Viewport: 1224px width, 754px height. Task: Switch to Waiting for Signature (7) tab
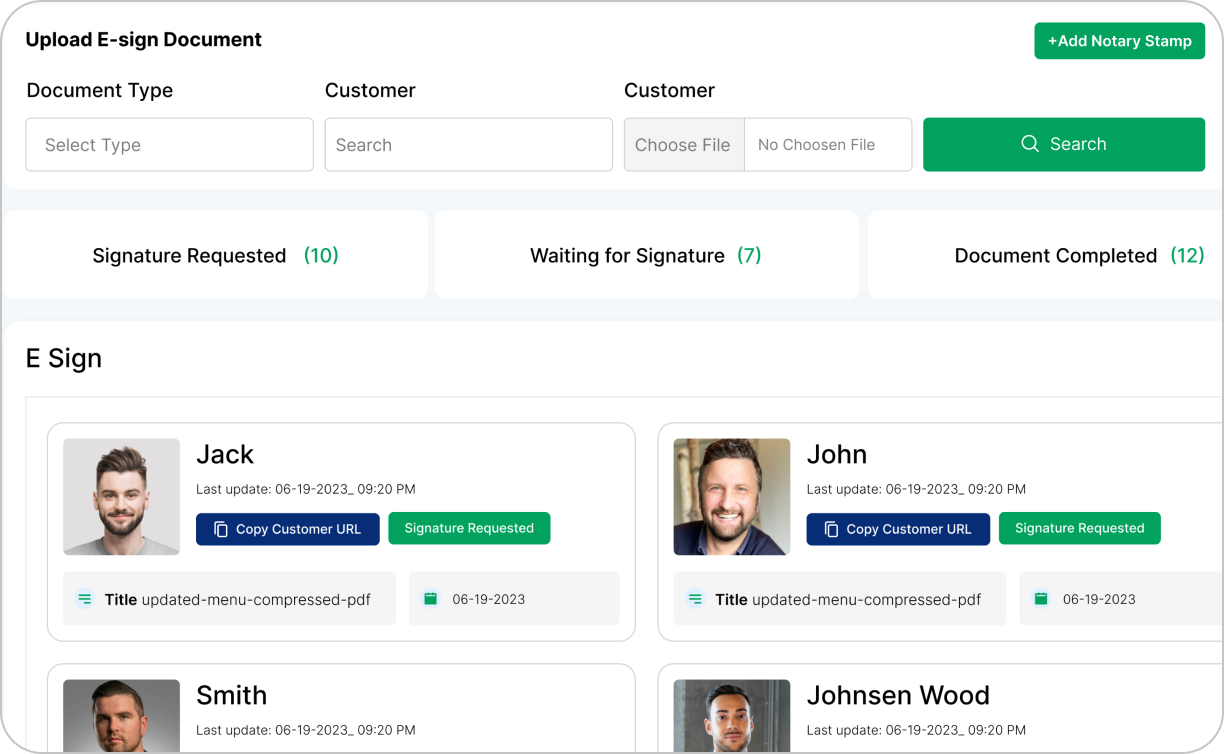point(646,255)
